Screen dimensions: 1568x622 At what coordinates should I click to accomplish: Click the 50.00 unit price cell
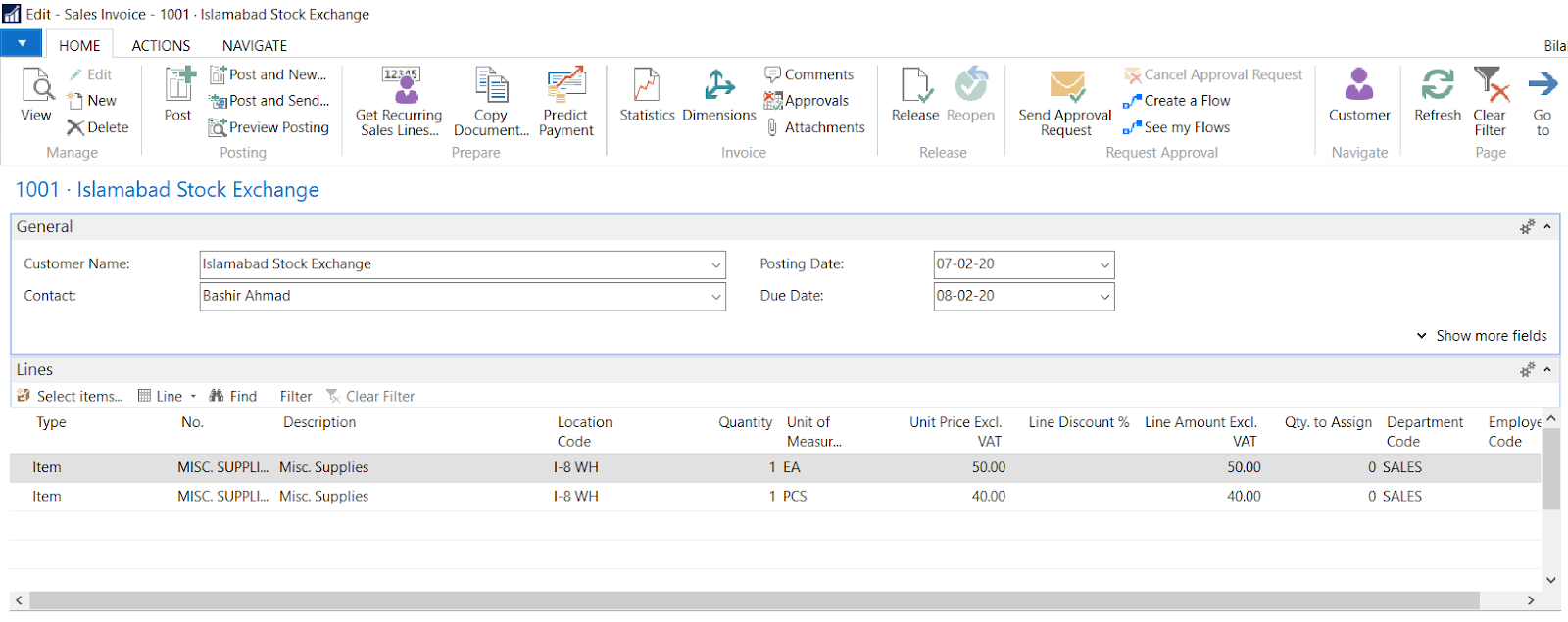click(x=989, y=468)
